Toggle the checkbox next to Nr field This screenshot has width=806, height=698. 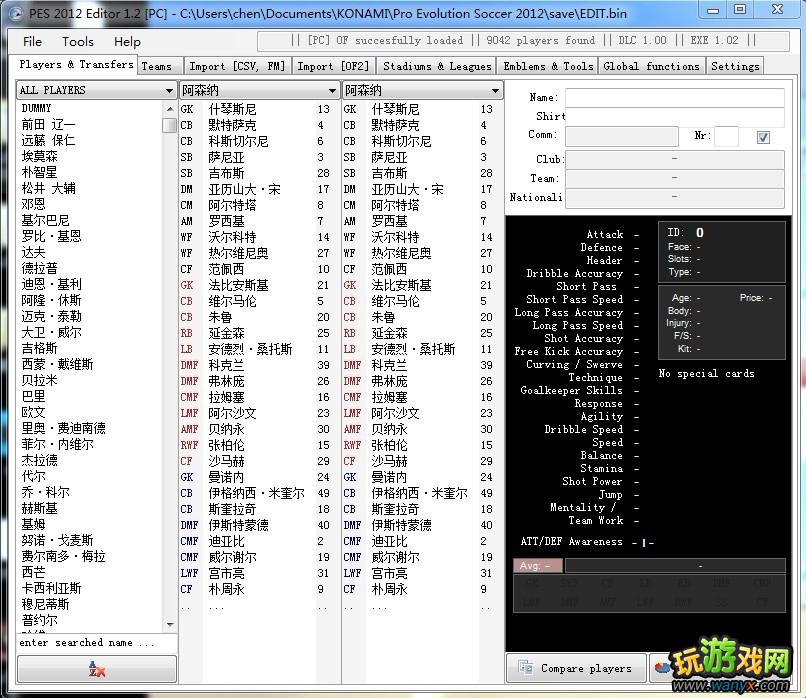tap(763, 137)
